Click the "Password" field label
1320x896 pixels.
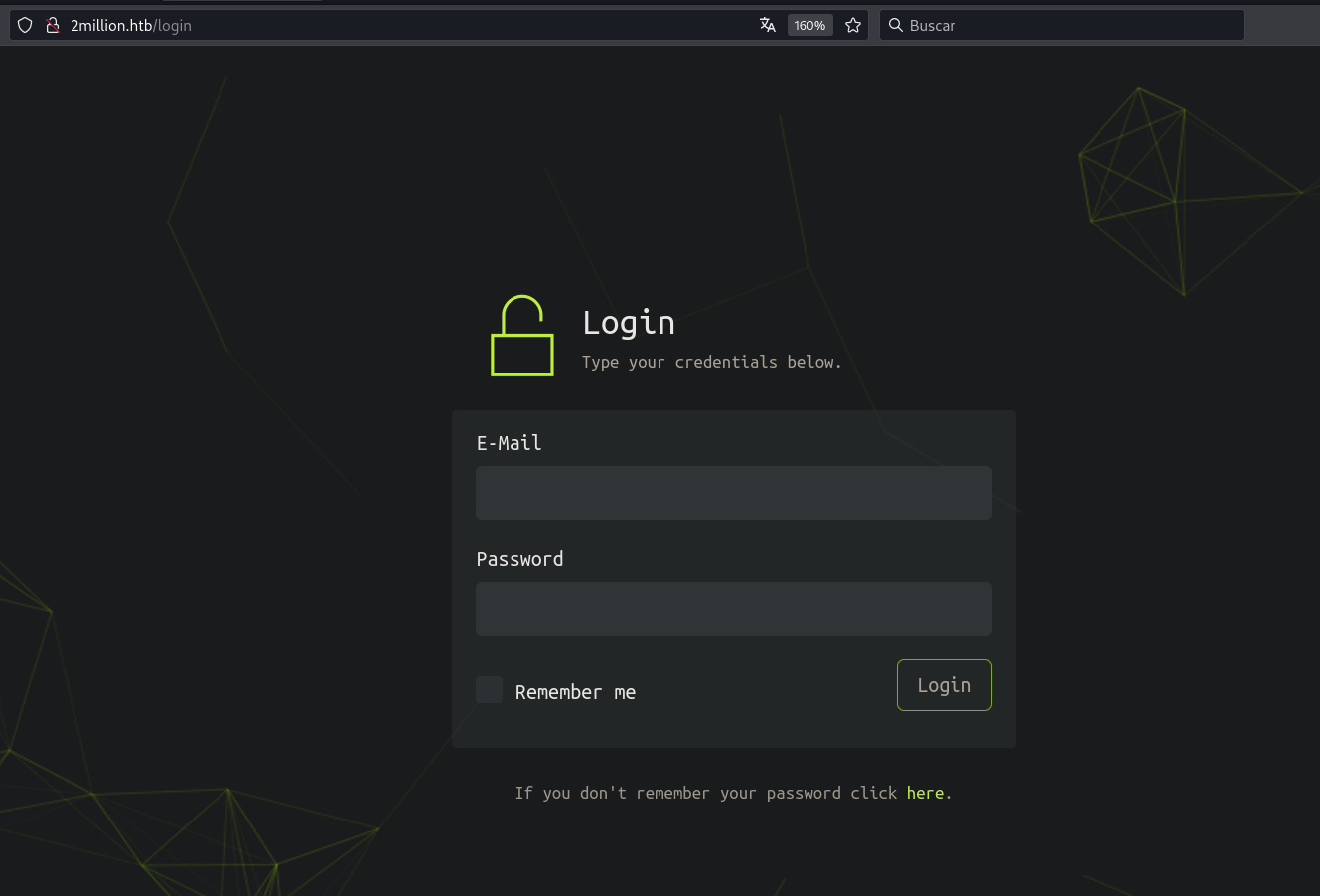click(x=519, y=559)
